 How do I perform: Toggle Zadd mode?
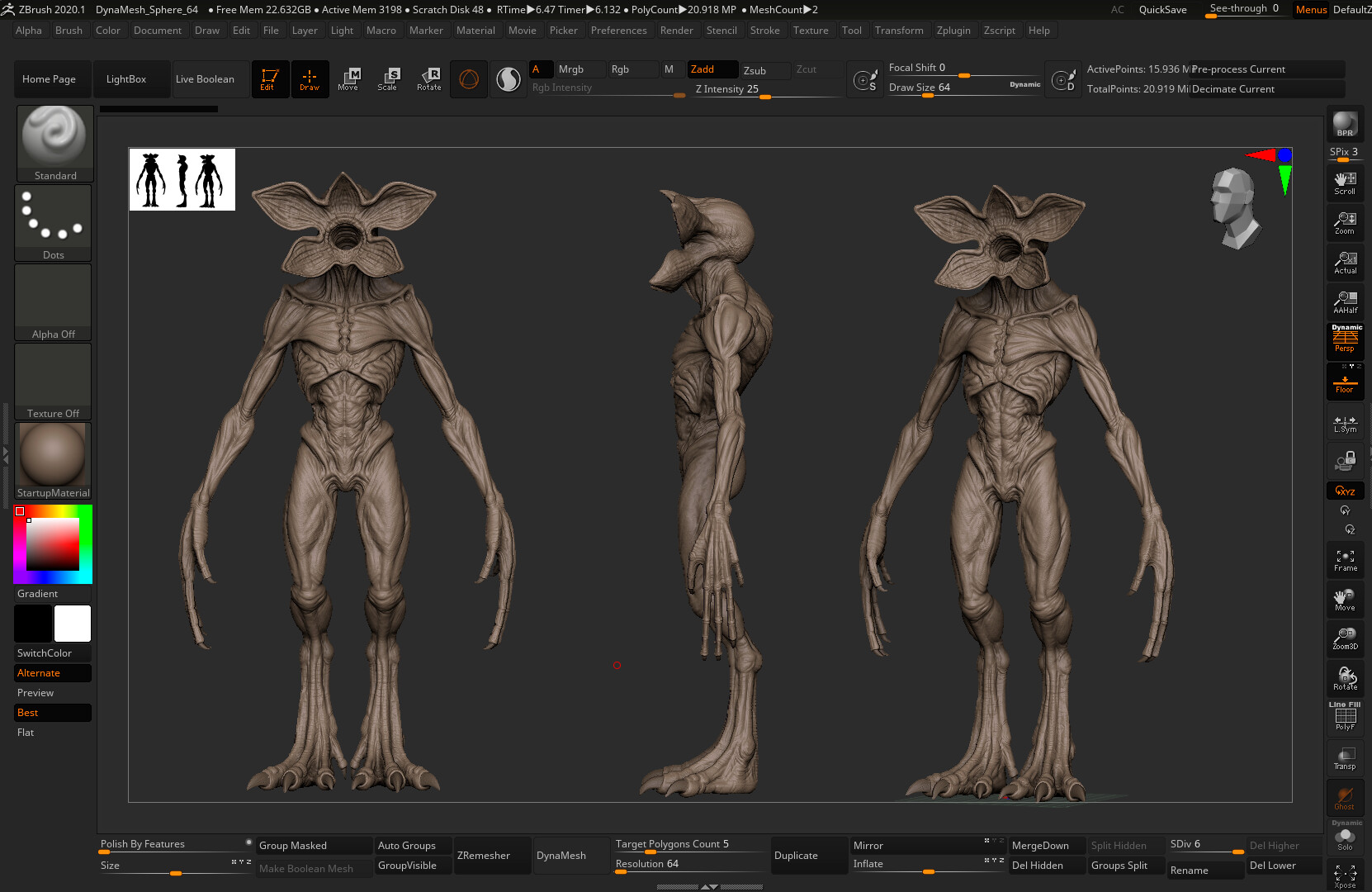click(713, 69)
